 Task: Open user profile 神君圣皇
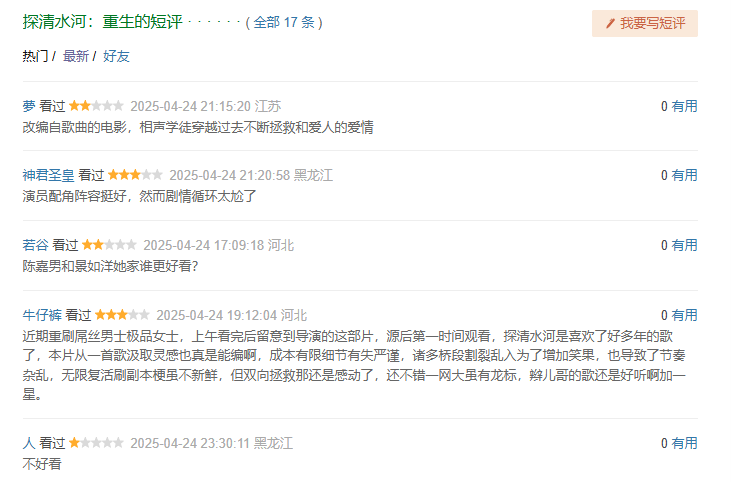point(48,175)
